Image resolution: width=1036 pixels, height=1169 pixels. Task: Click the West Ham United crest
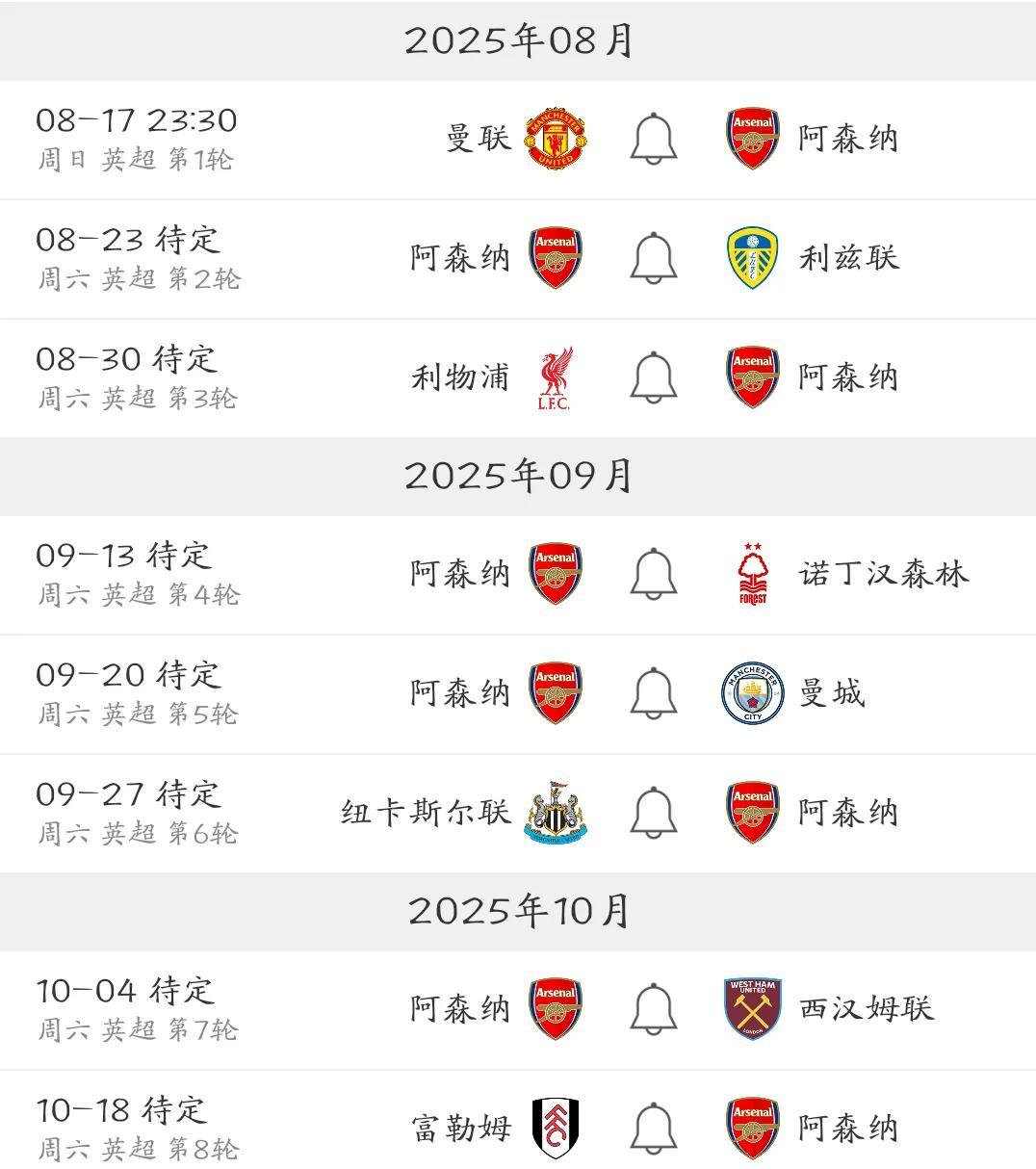click(753, 1009)
